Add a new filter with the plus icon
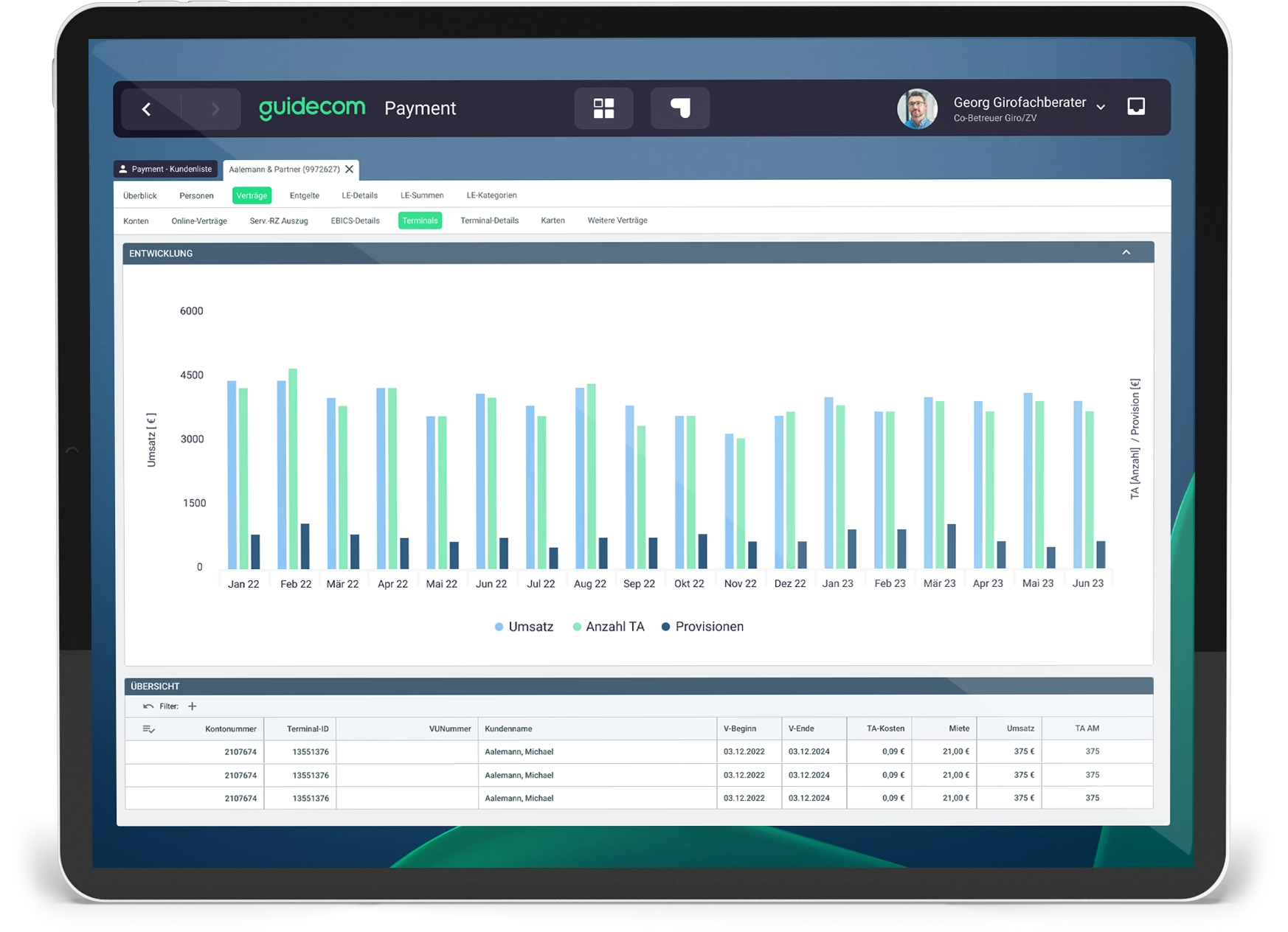The width and height of the screenshot is (1288, 932). [193, 706]
